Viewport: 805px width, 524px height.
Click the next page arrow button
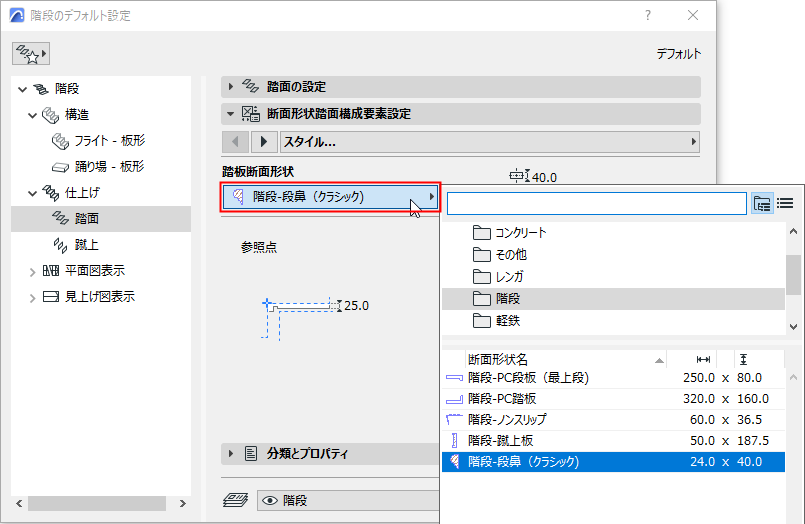[x=264, y=142]
